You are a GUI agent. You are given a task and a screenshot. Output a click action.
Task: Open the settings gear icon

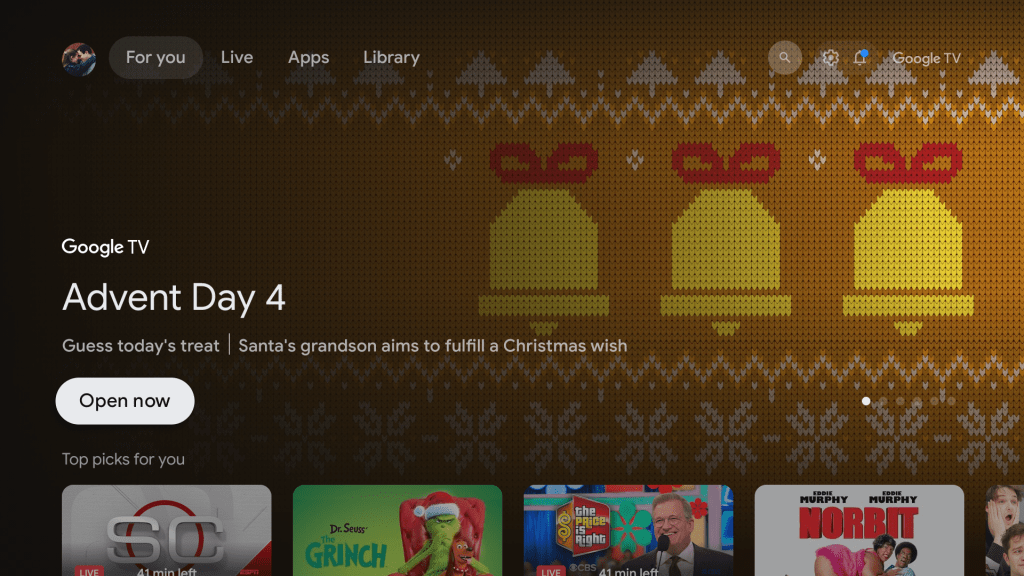(x=830, y=58)
